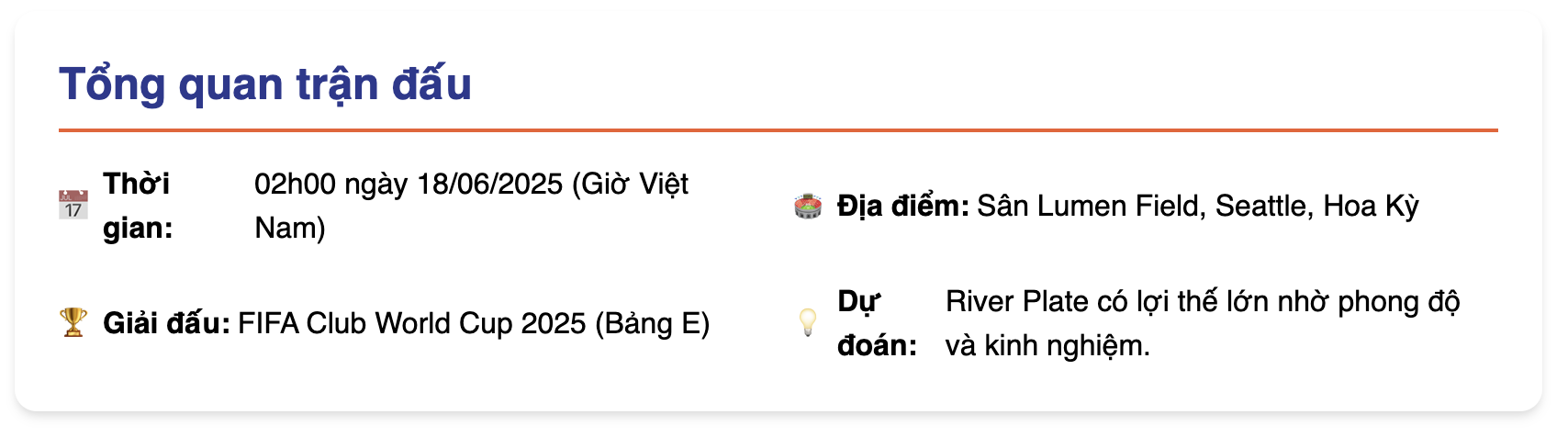Click the light bulb icon beside Dự đoán
This screenshot has width=1568, height=448.
(808, 322)
